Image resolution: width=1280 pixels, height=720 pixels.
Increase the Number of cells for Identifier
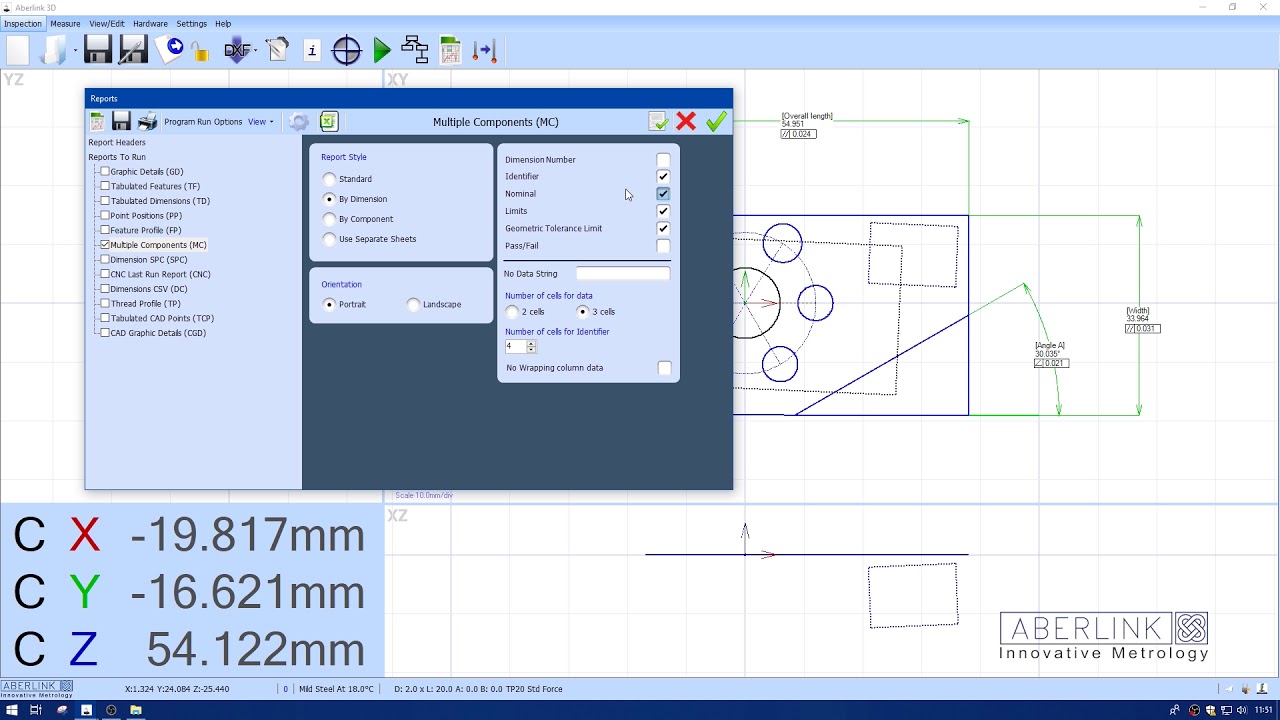[531, 343]
